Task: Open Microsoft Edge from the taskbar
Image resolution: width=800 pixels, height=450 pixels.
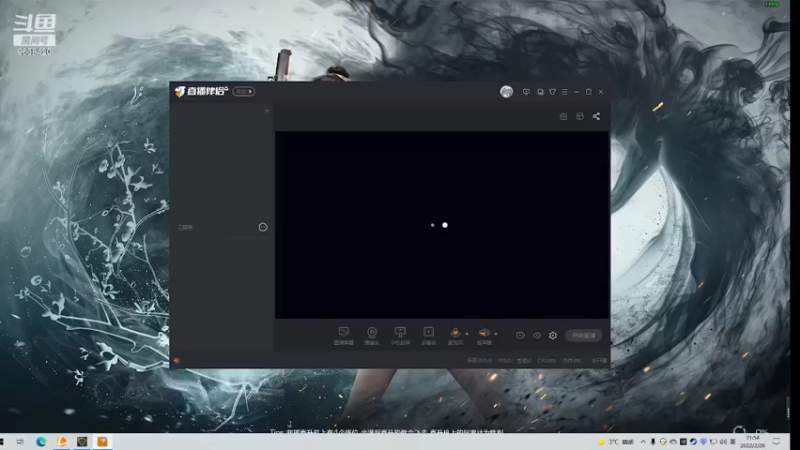Action: pos(41,441)
